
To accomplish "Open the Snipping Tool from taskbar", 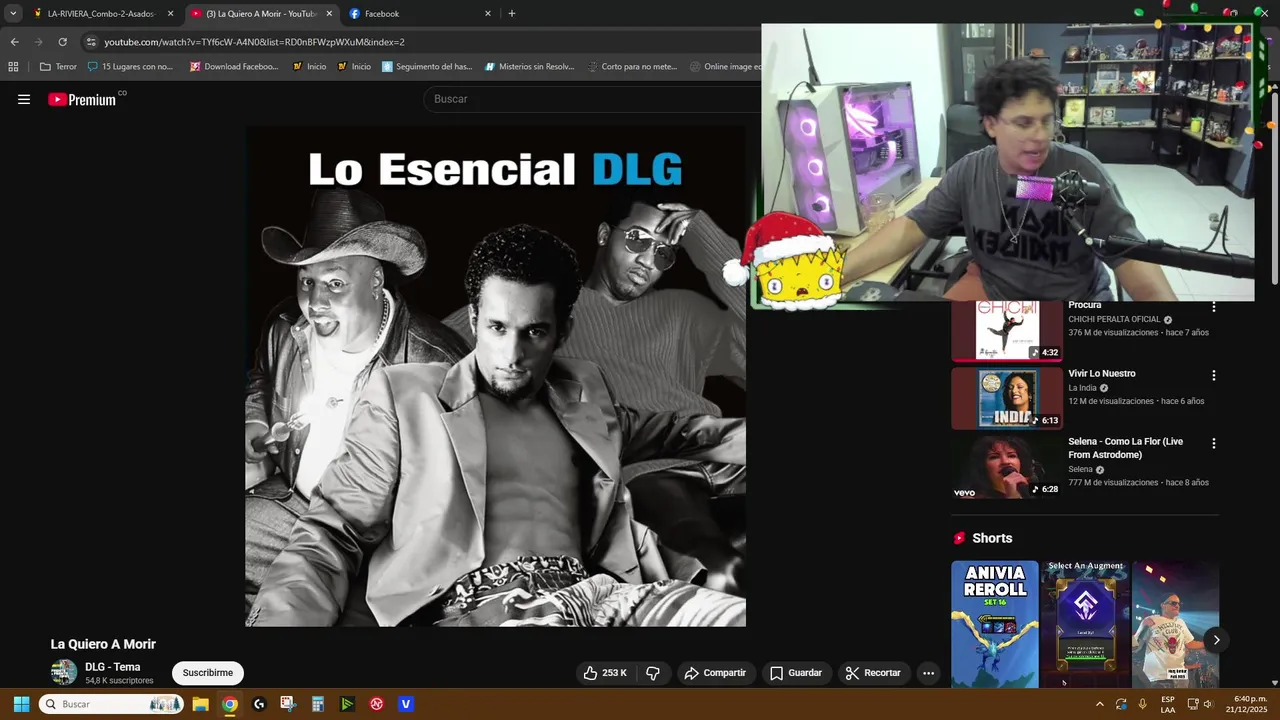I will click(x=288, y=704).
